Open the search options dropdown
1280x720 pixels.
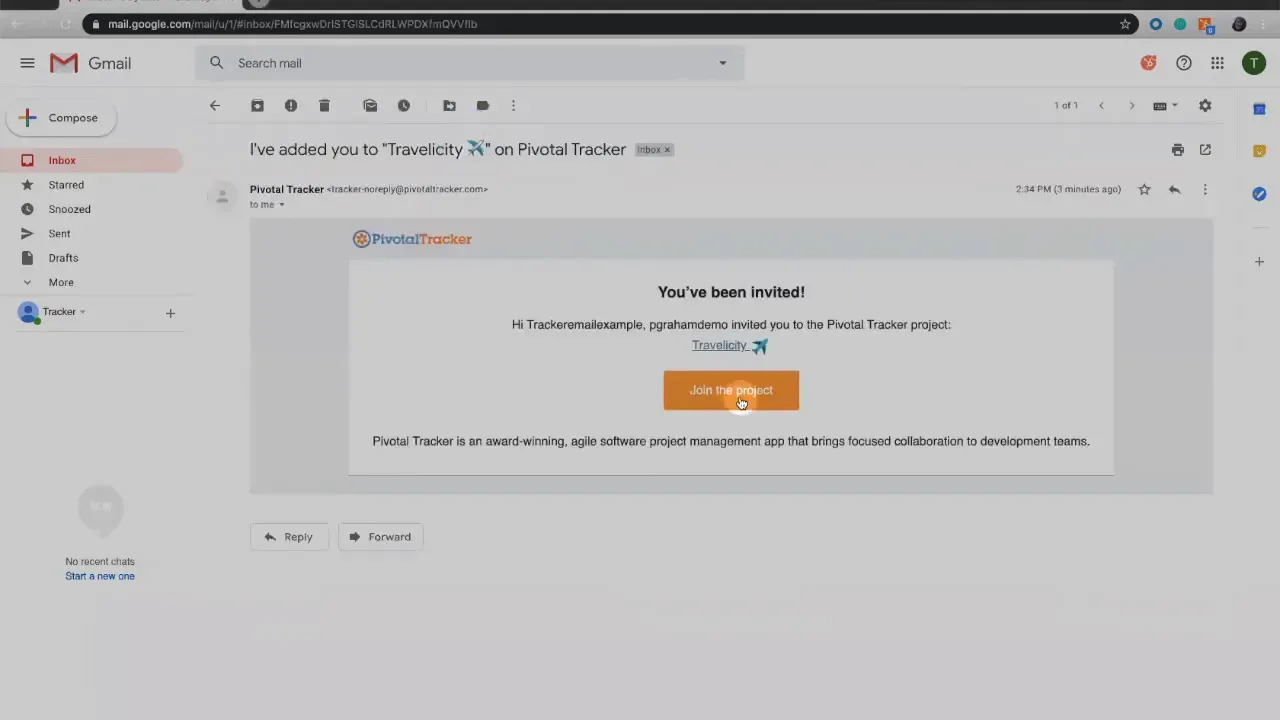pos(722,63)
